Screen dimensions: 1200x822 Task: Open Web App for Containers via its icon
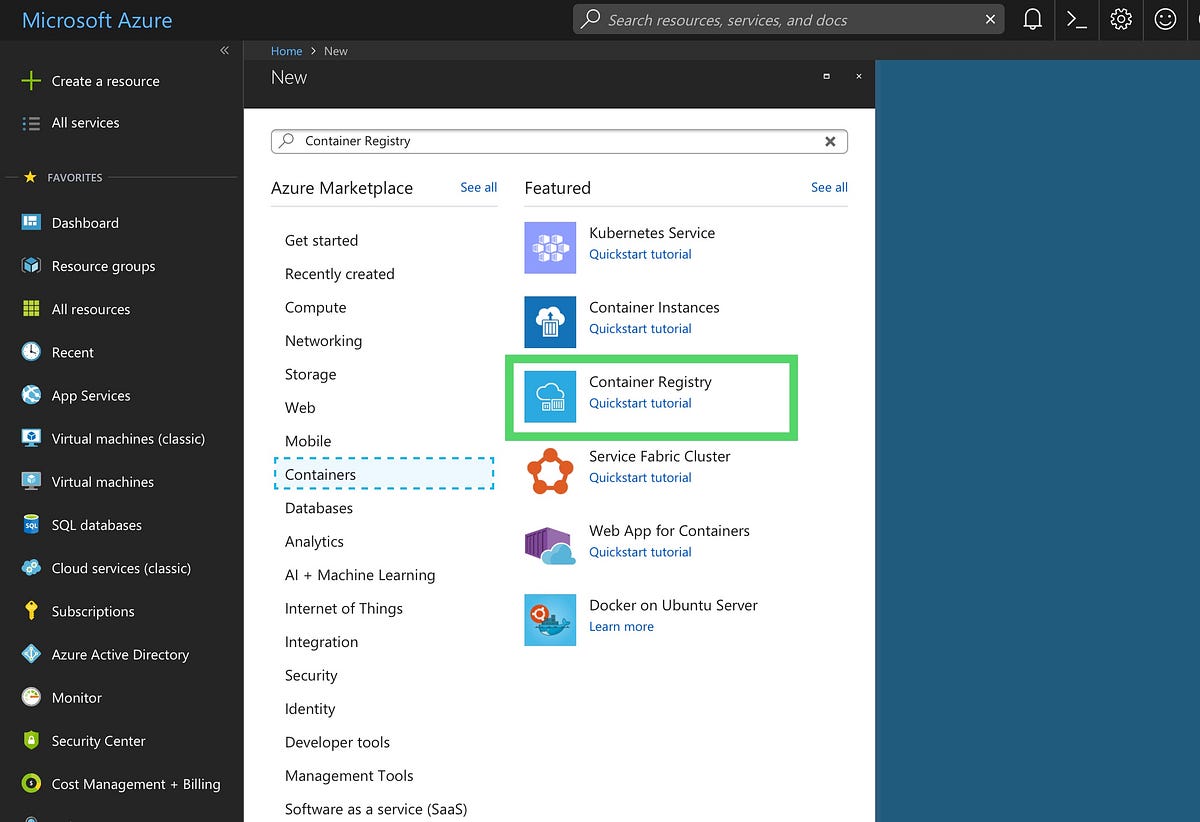pyautogui.click(x=549, y=545)
